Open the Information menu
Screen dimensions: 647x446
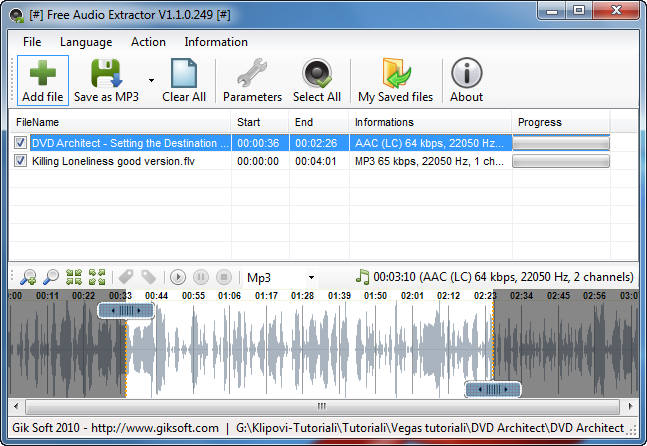(x=216, y=42)
